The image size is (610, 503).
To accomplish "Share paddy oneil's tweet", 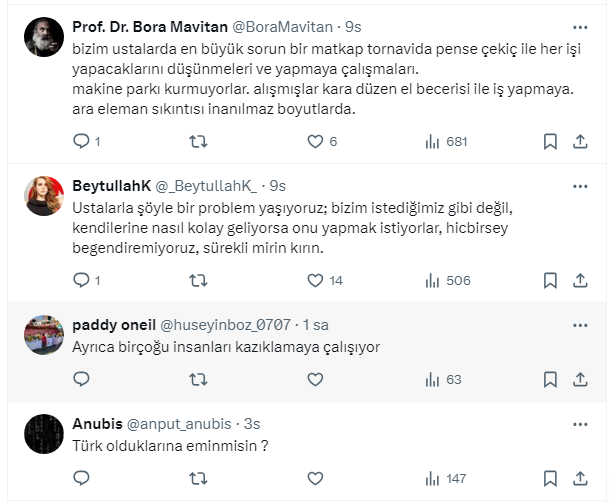I will point(578,380).
